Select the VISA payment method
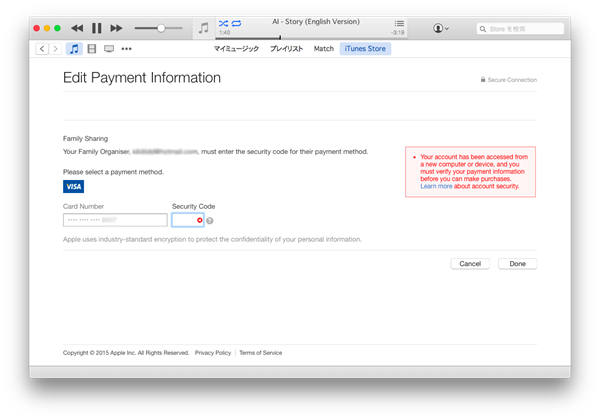 click(x=73, y=187)
